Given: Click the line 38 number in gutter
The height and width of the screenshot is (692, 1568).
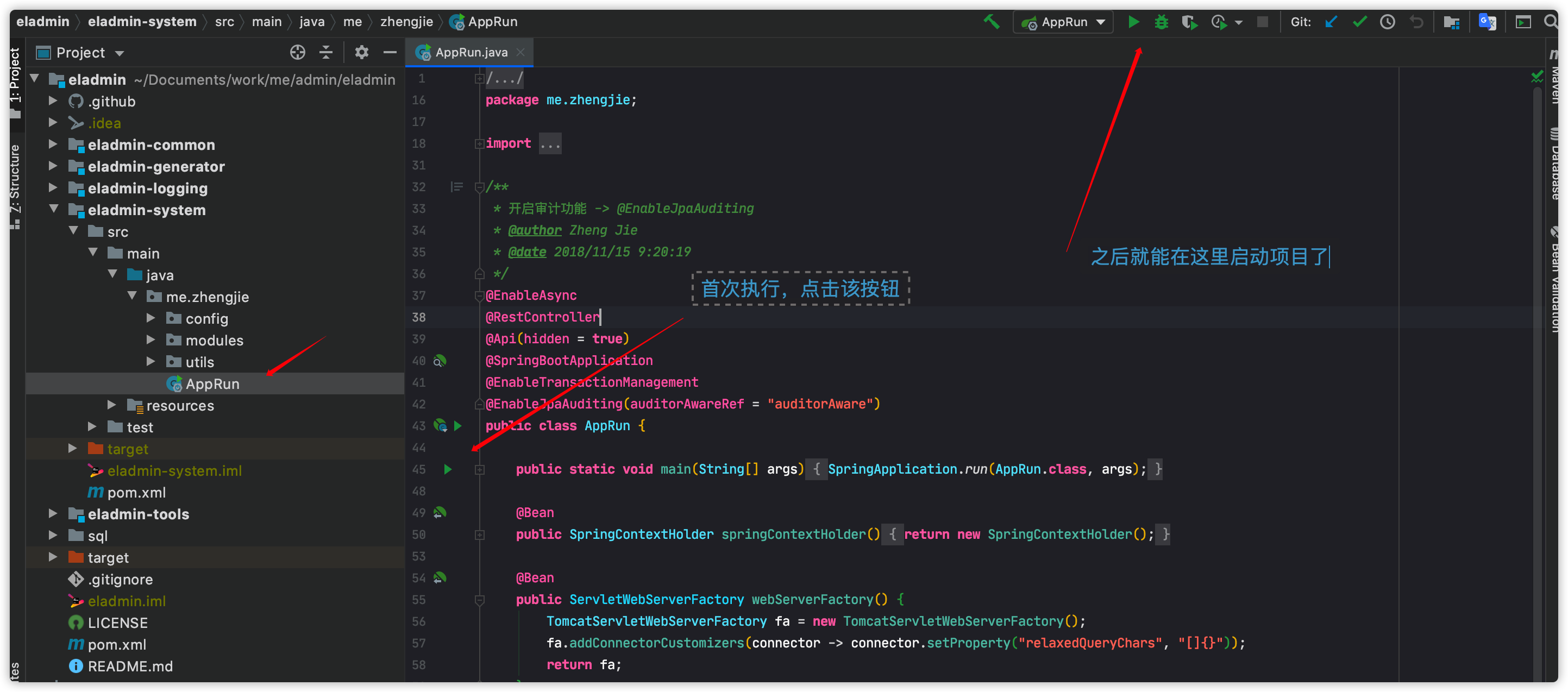Looking at the screenshot, I should (419, 317).
